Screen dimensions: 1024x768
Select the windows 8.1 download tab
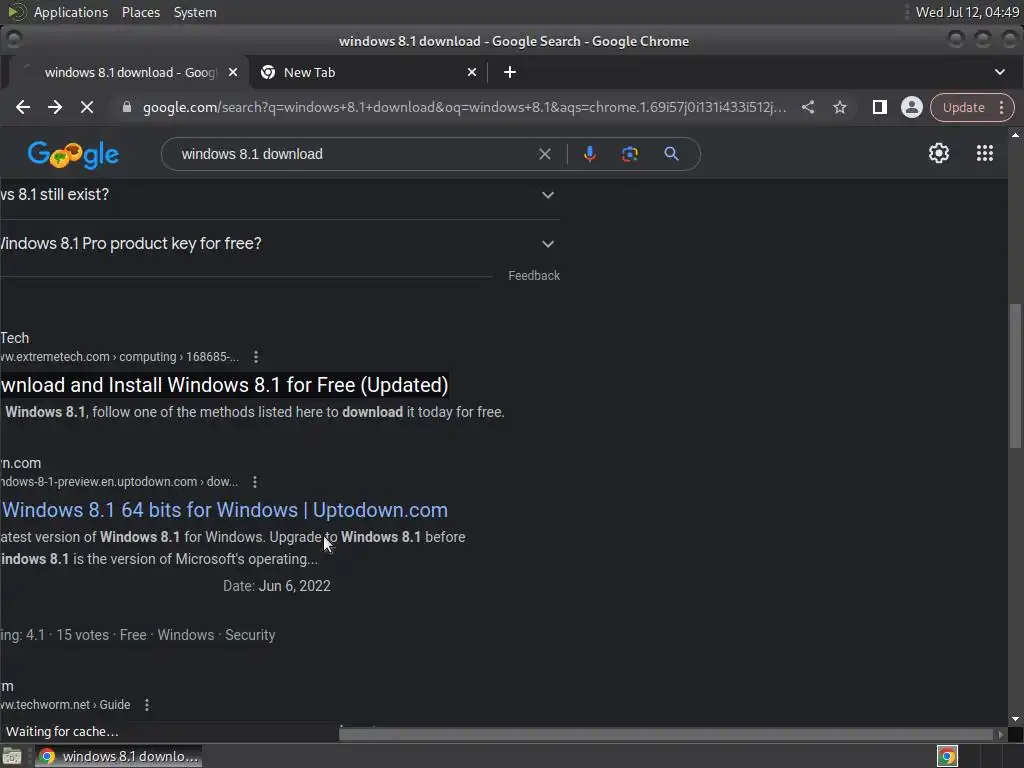tap(131, 72)
